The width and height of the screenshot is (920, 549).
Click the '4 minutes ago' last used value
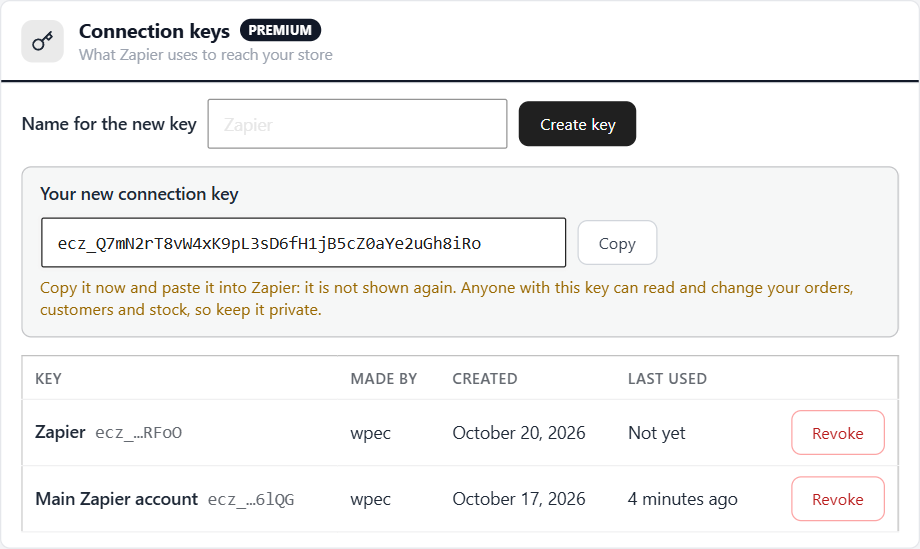click(682, 499)
